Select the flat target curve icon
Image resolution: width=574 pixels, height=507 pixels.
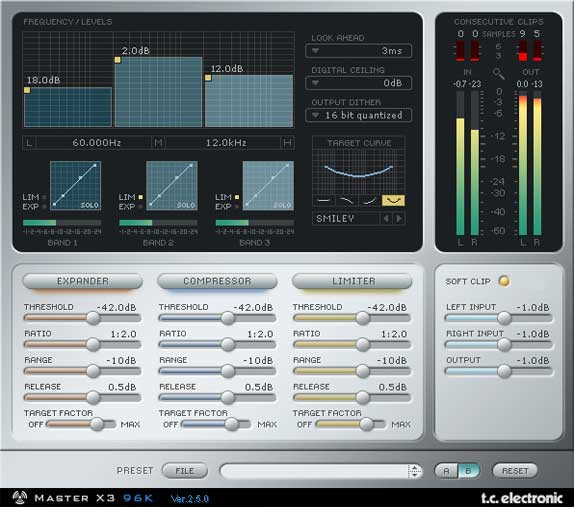coord(324,200)
